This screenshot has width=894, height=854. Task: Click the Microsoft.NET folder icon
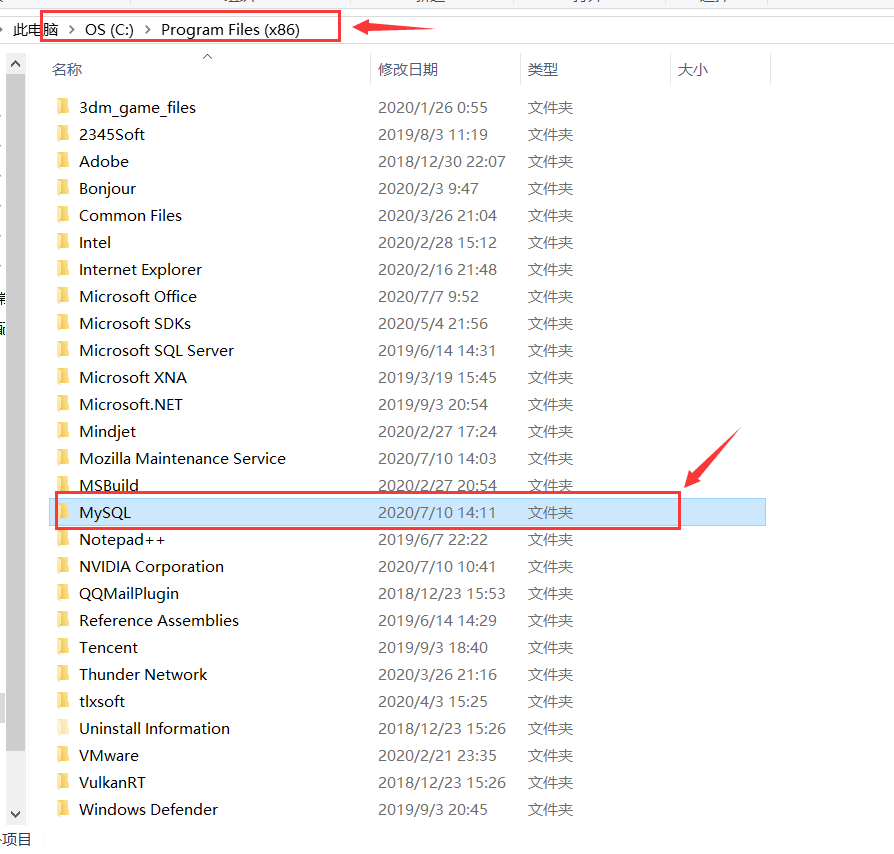63,404
